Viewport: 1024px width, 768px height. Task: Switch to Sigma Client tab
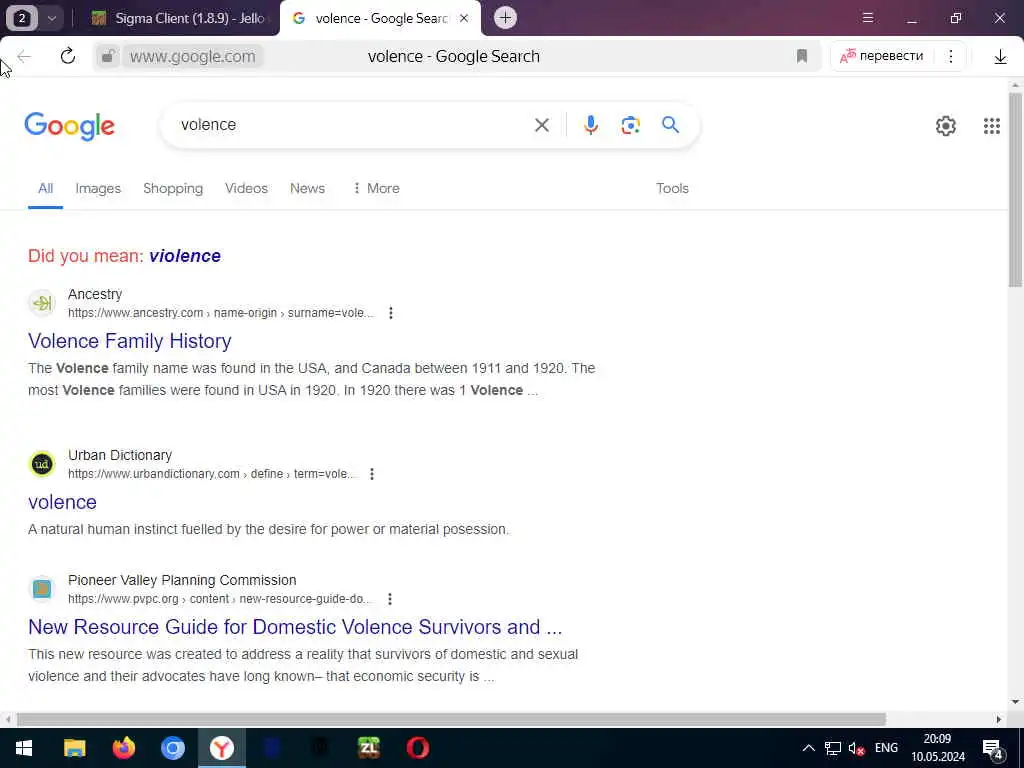(179, 18)
